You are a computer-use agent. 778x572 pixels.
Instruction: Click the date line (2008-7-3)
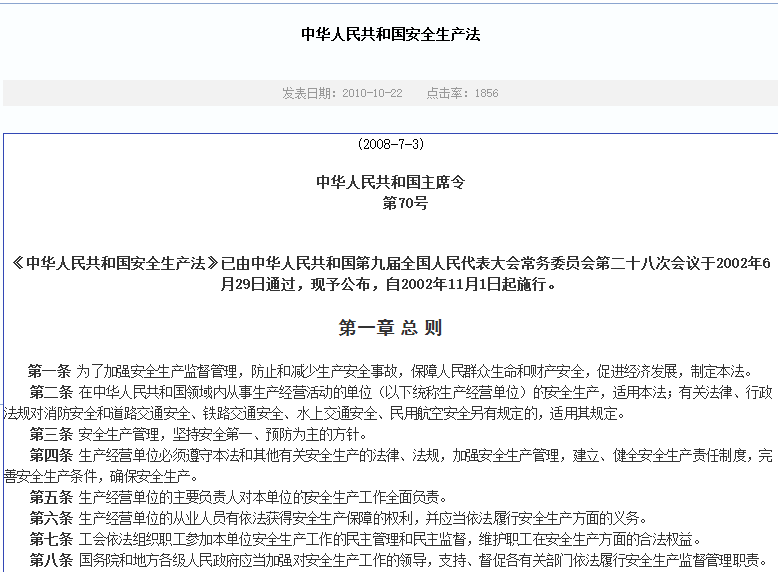tap(390, 144)
